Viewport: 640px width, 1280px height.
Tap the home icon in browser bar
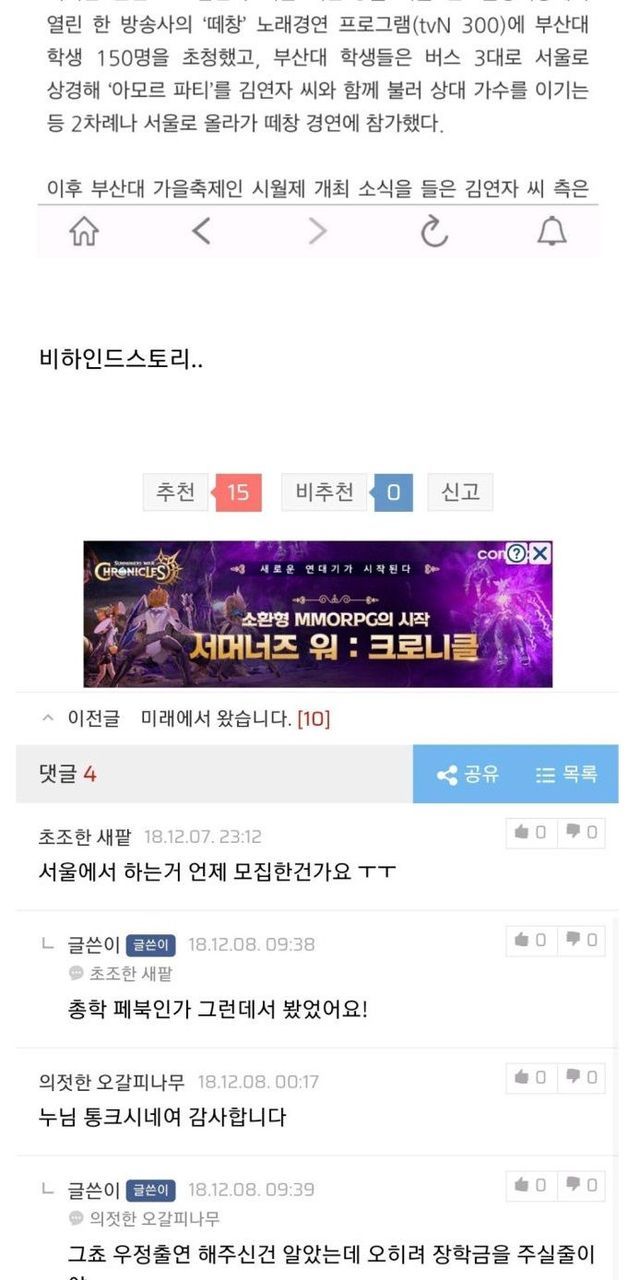click(x=85, y=232)
